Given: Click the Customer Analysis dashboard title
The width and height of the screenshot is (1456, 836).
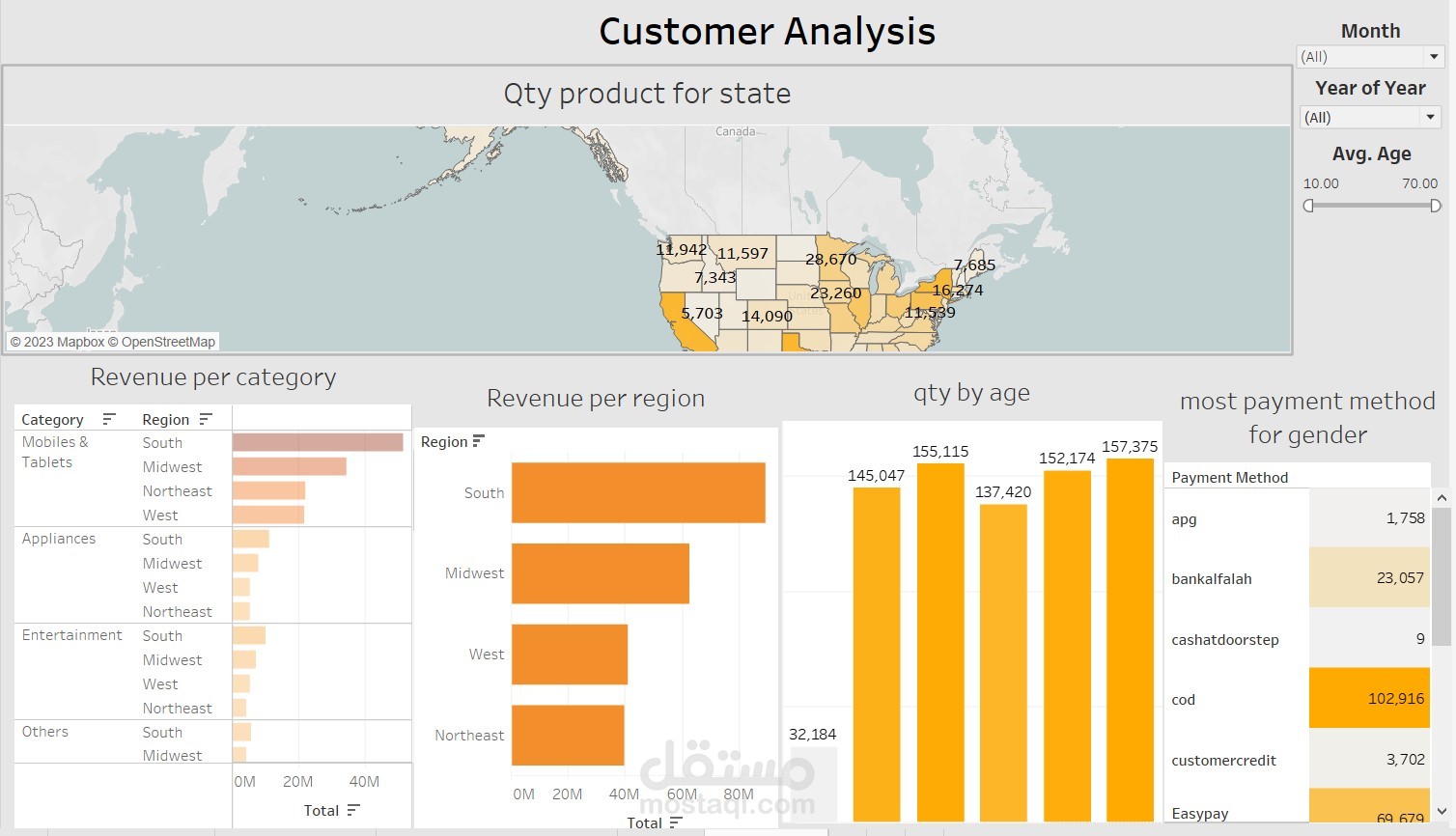Looking at the screenshot, I should click(767, 31).
